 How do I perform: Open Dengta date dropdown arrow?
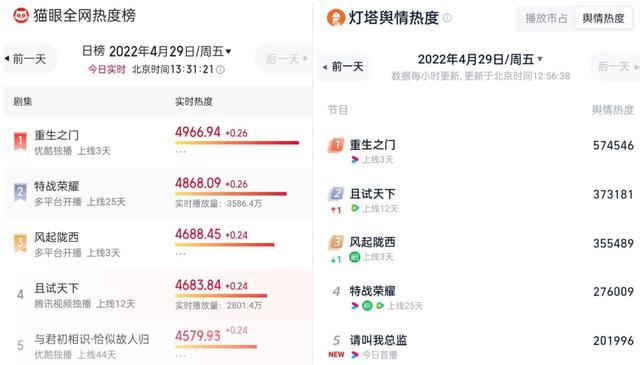click(540, 59)
